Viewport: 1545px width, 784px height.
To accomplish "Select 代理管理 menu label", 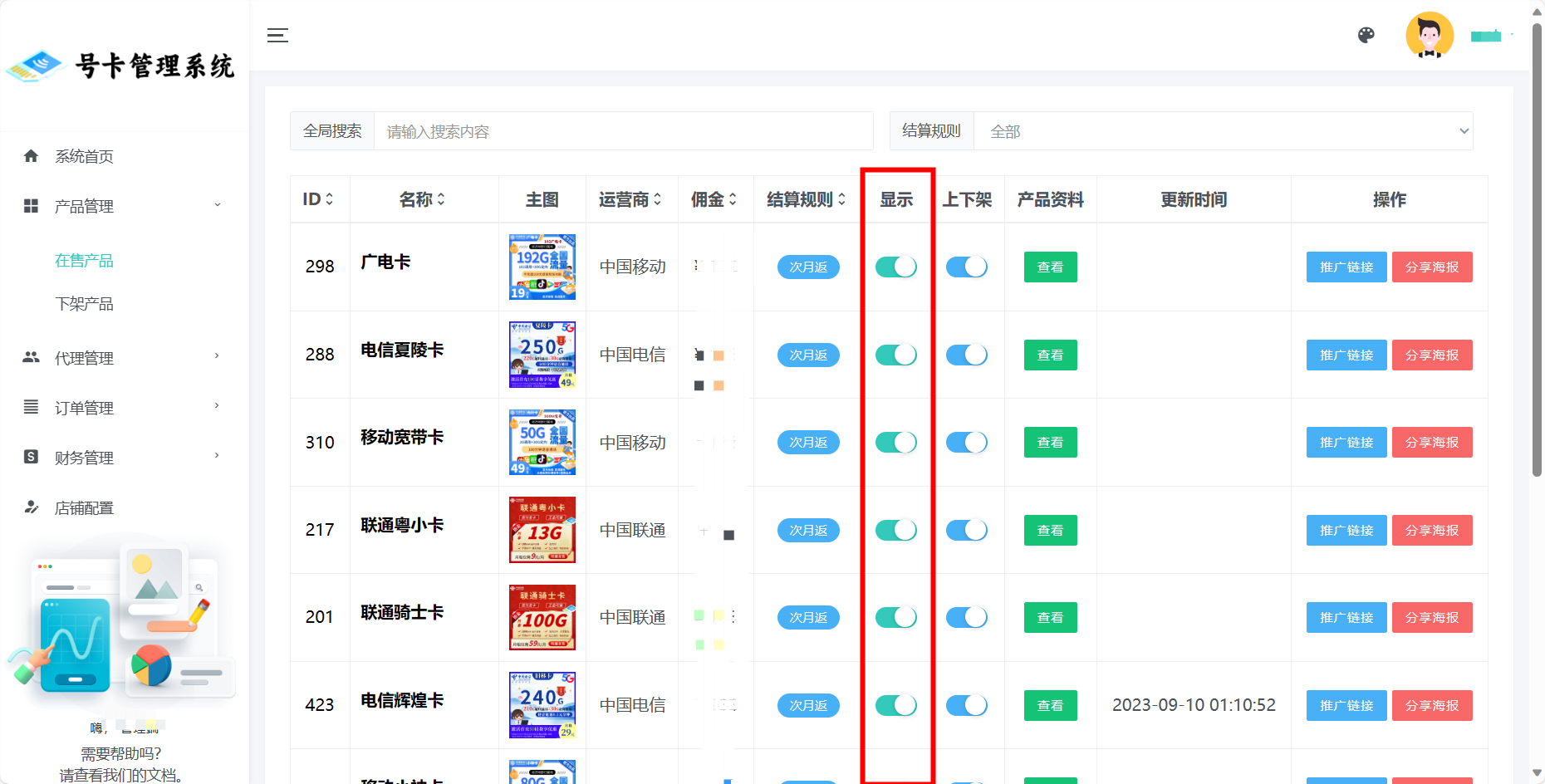I will [x=84, y=358].
